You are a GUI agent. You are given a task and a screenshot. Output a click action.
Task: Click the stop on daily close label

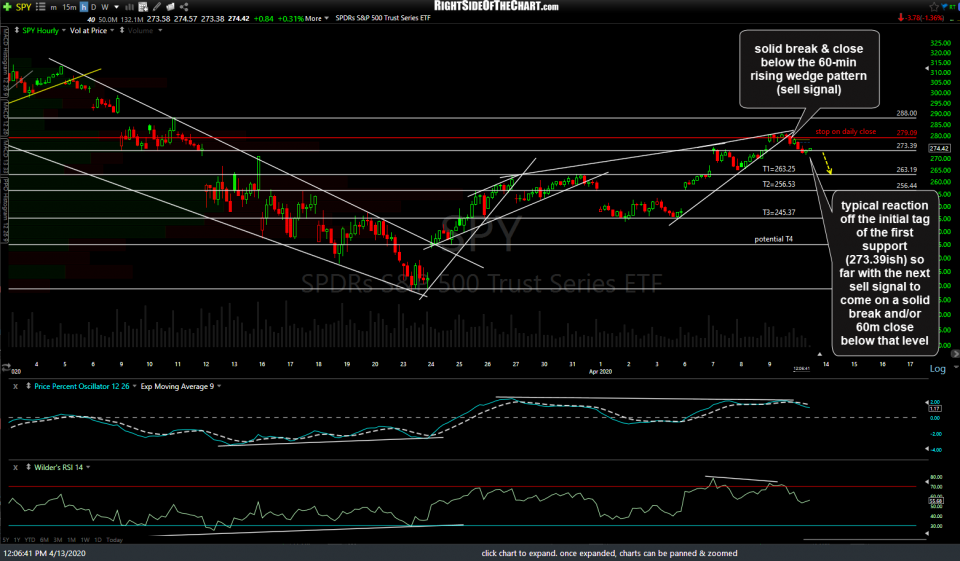tap(846, 132)
